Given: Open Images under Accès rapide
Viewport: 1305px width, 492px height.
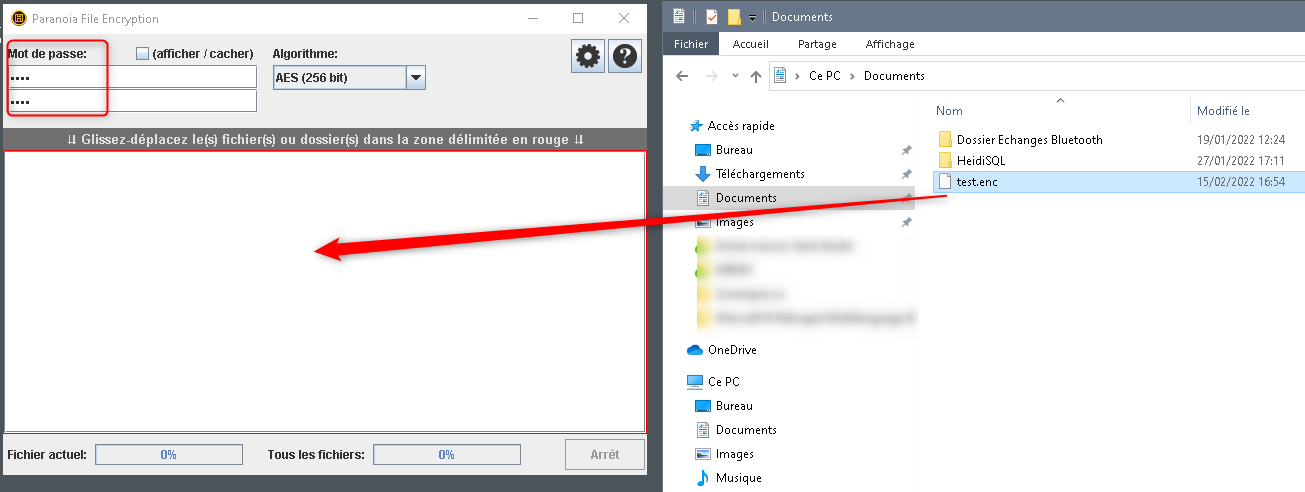Looking at the screenshot, I should pyautogui.click(x=735, y=222).
